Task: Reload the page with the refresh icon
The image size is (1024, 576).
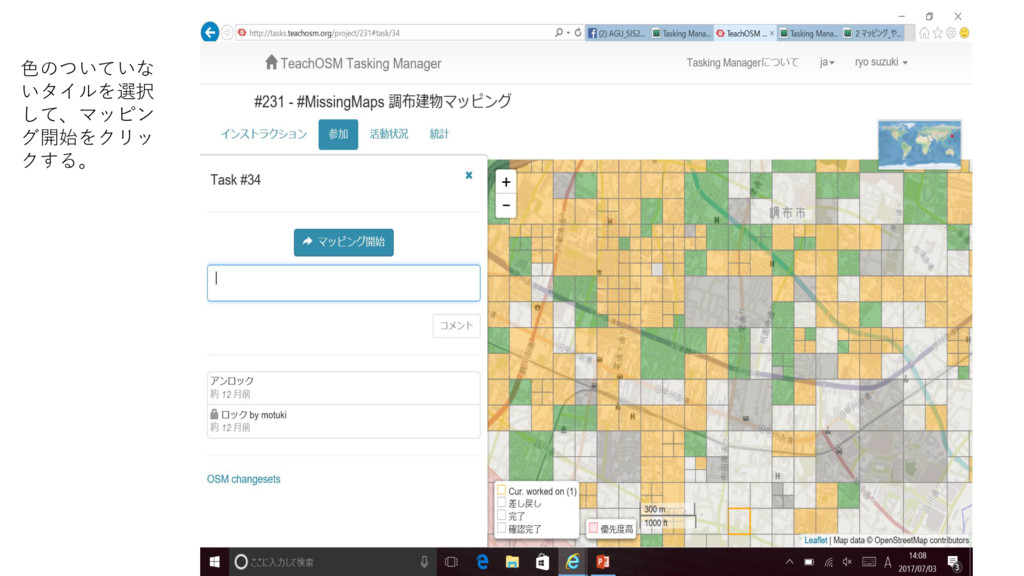Action: pyautogui.click(x=578, y=33)
